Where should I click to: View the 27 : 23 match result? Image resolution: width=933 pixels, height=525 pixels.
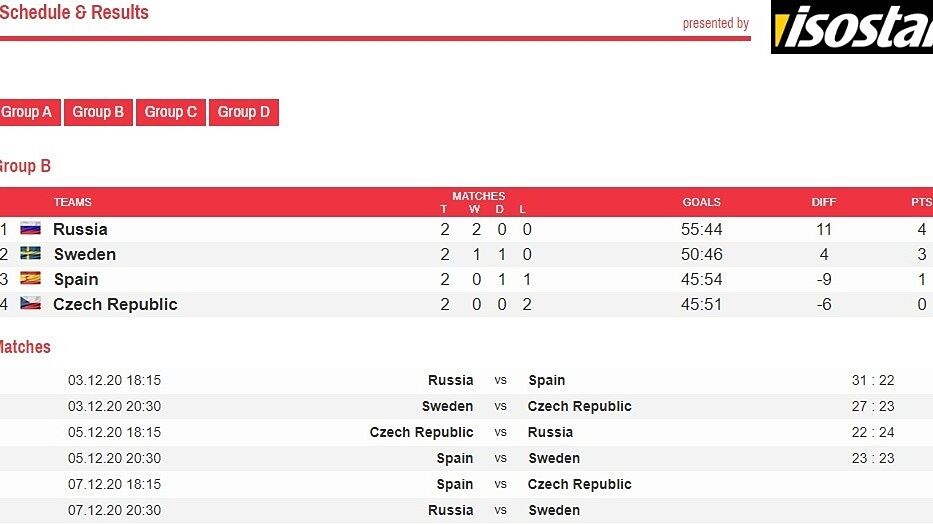click(x=872, y=406)
